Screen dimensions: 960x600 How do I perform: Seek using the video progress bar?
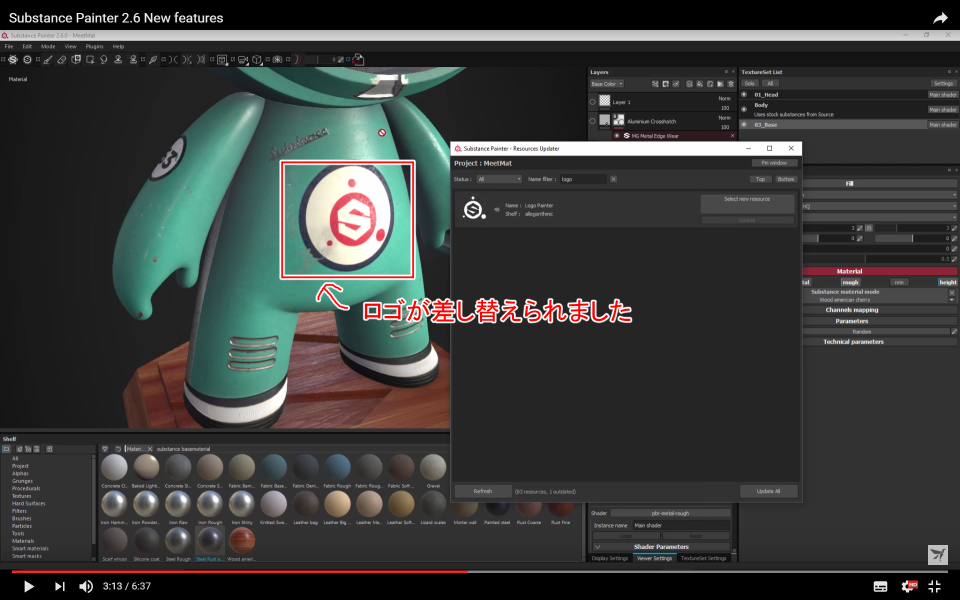(480, 572)
